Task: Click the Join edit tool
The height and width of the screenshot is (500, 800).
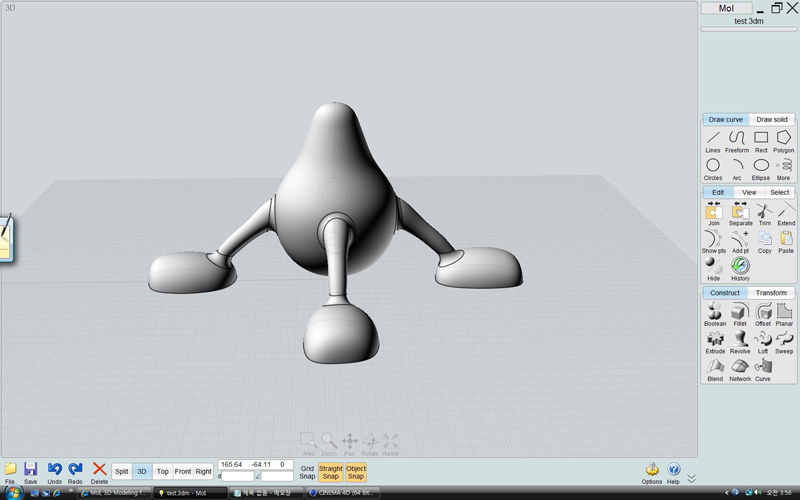Action: tap(713, 214)
